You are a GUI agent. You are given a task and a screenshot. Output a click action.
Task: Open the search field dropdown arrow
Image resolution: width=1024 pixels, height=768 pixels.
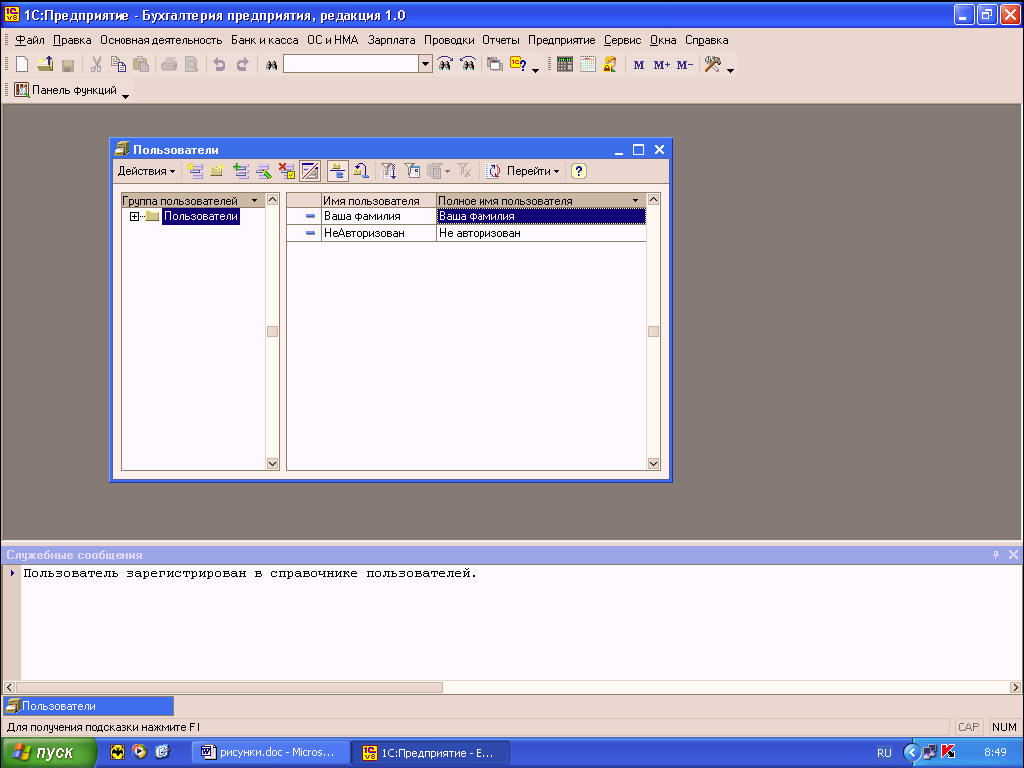(x=425, y=64)
